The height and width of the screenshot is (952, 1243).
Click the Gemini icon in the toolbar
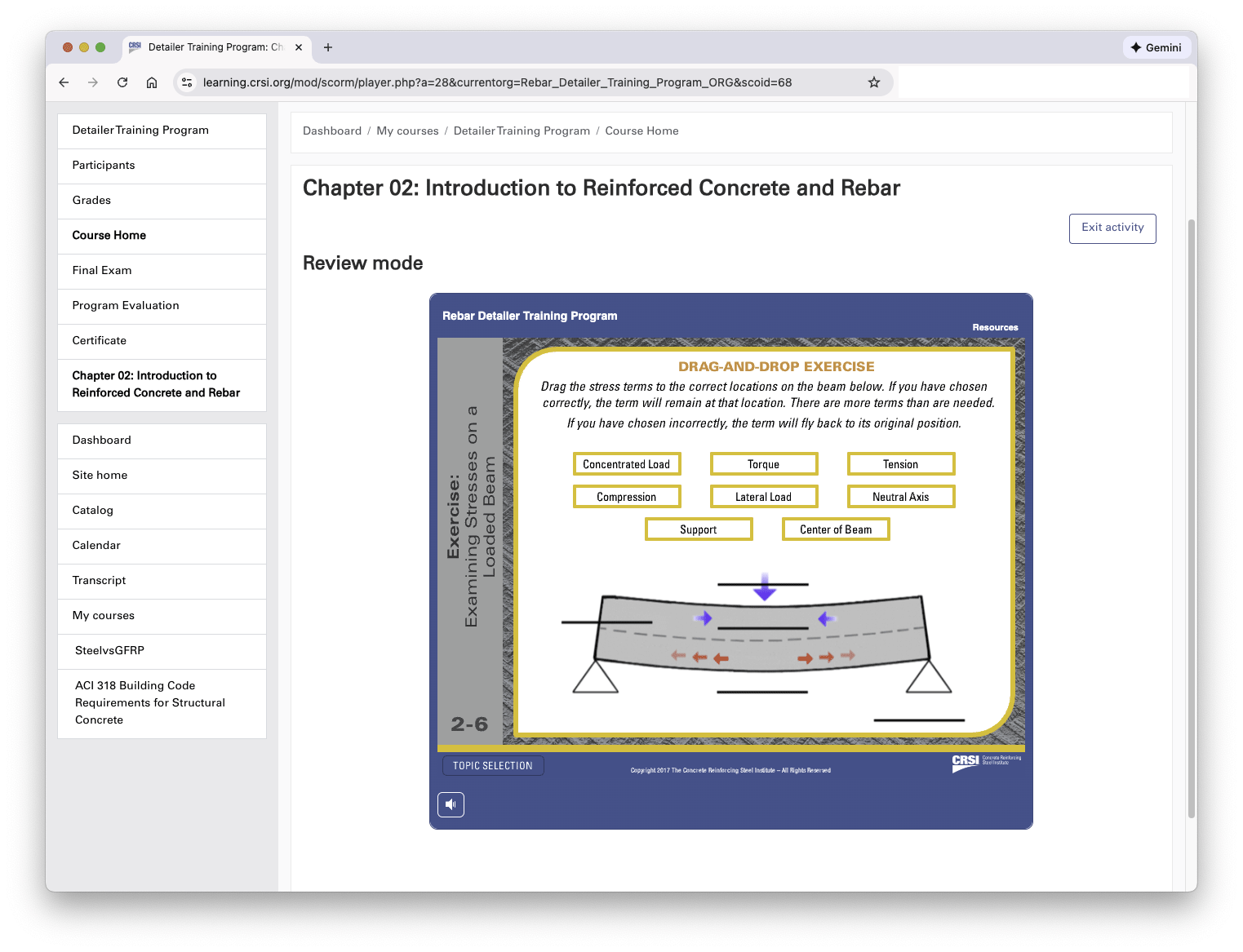tap(1156, 47)
